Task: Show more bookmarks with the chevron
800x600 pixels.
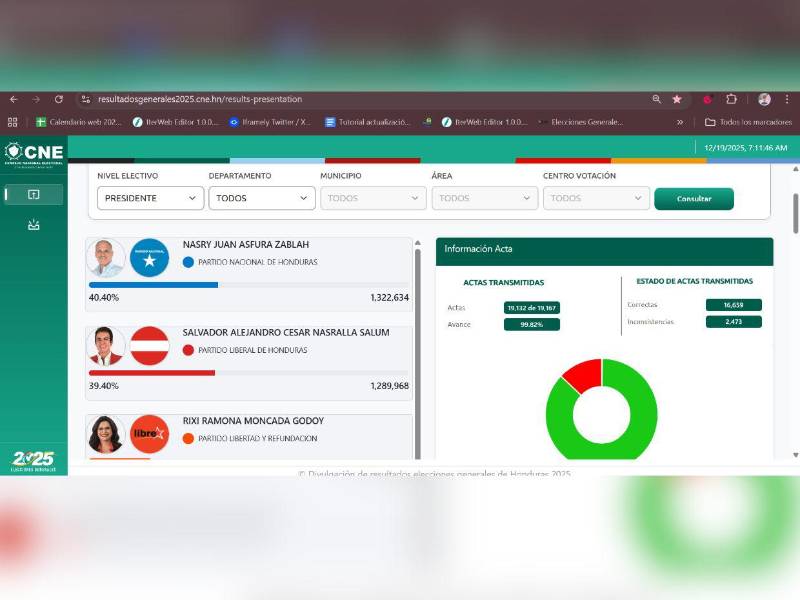Action: [x=680, y=122]
